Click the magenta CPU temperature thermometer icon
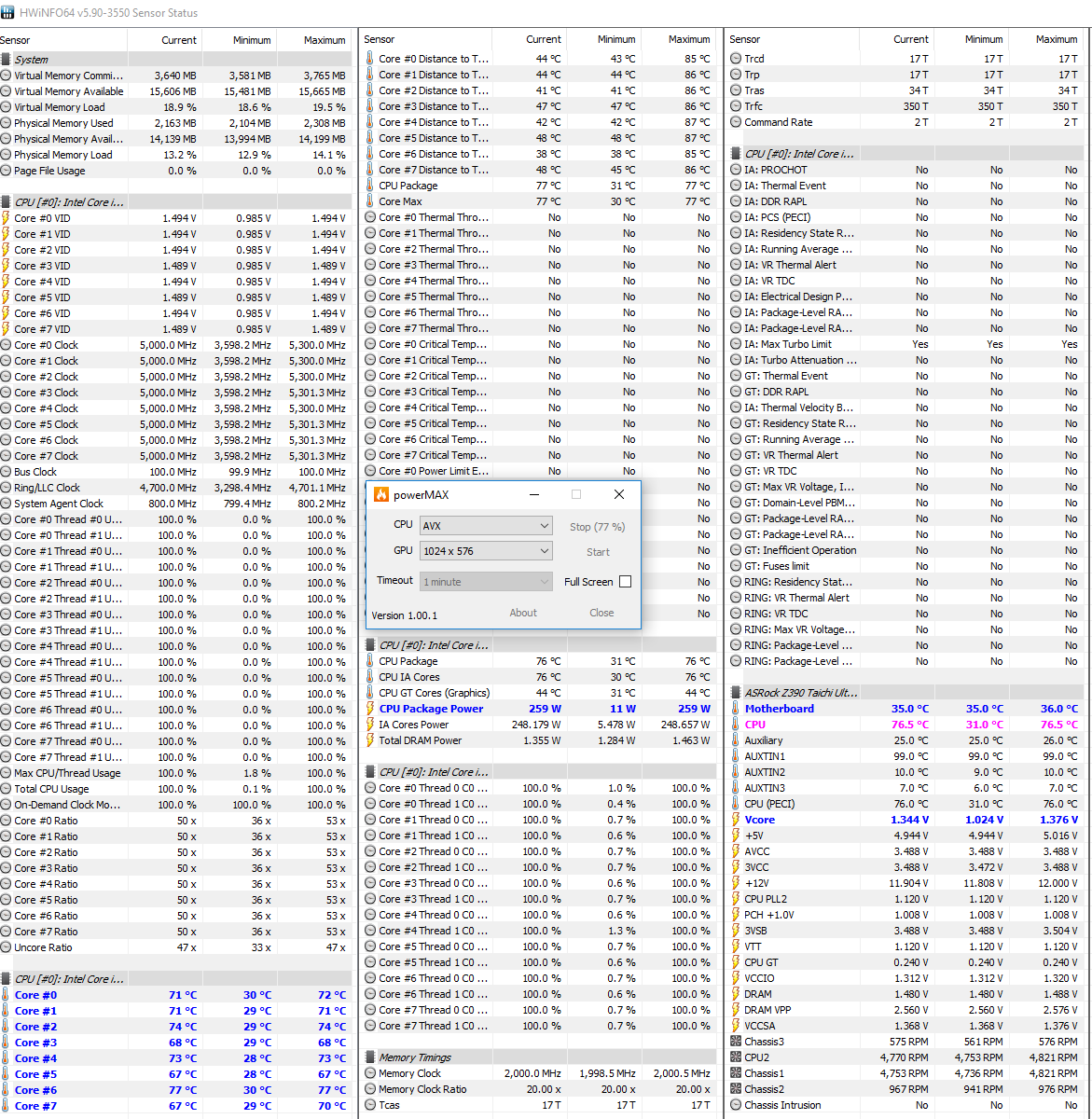 point(736,725)
